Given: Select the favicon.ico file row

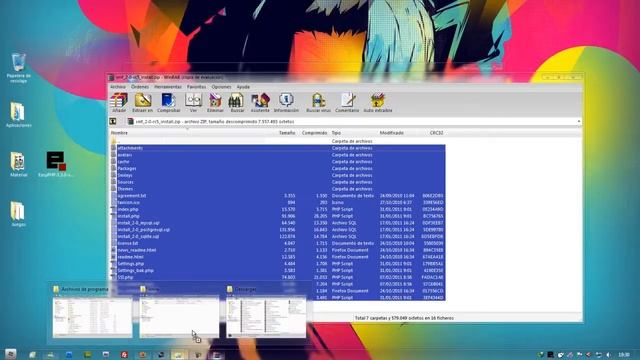Looking at the screenshot, I should 278,202.
